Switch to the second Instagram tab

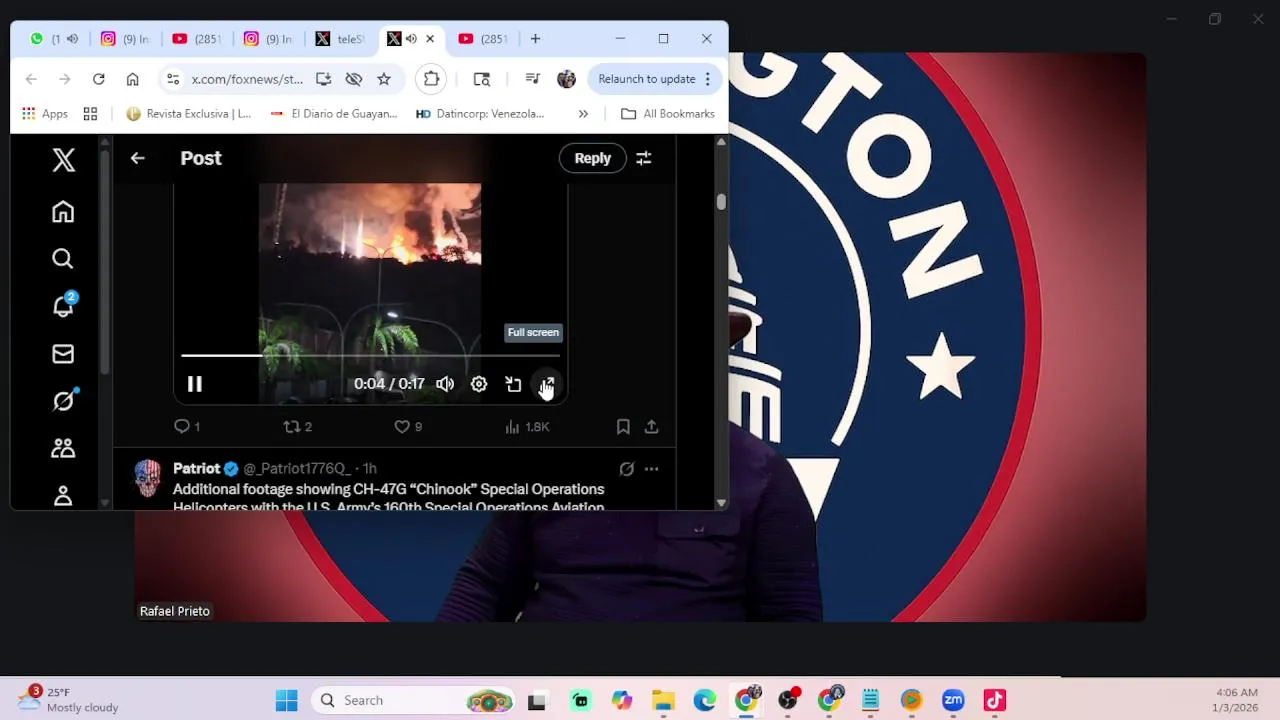(268, 39)
